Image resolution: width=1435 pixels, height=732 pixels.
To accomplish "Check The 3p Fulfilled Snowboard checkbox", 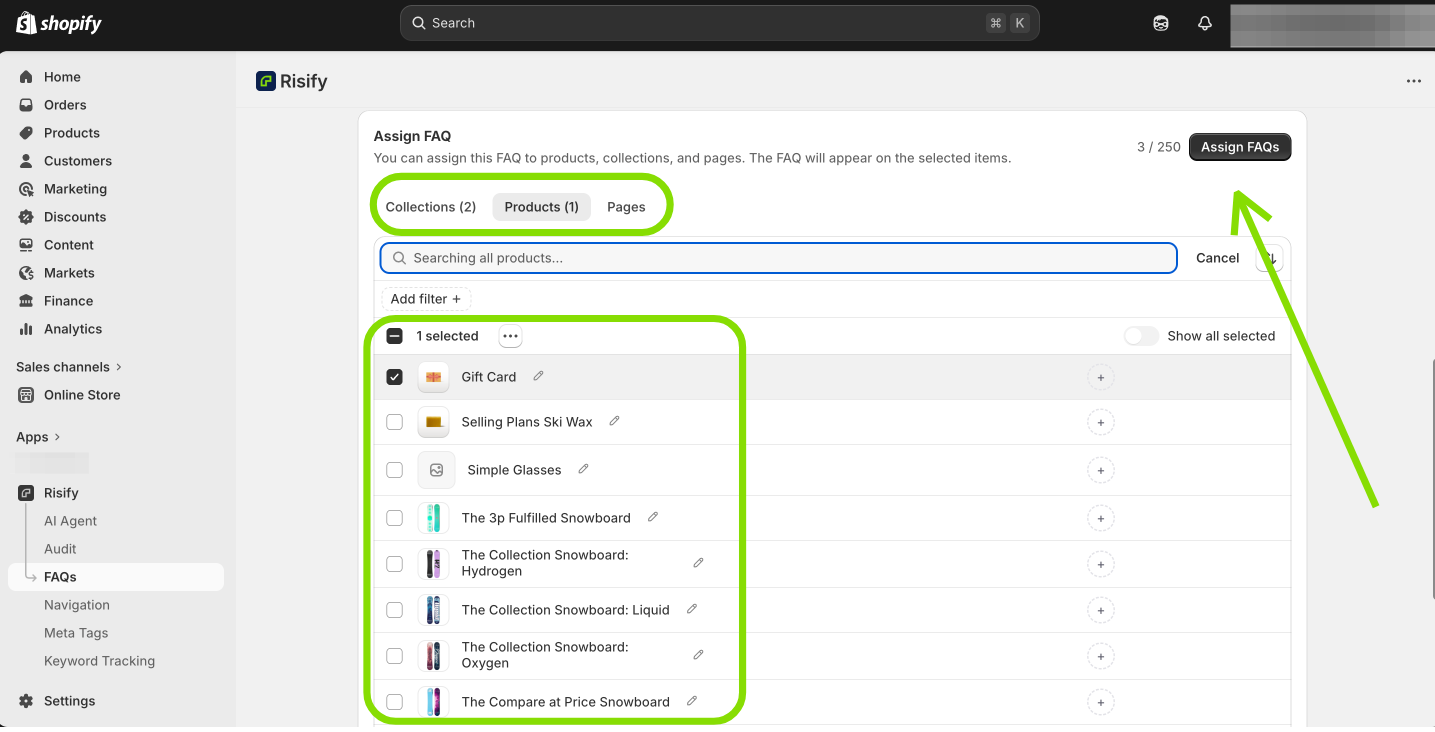I will (395, 518).
